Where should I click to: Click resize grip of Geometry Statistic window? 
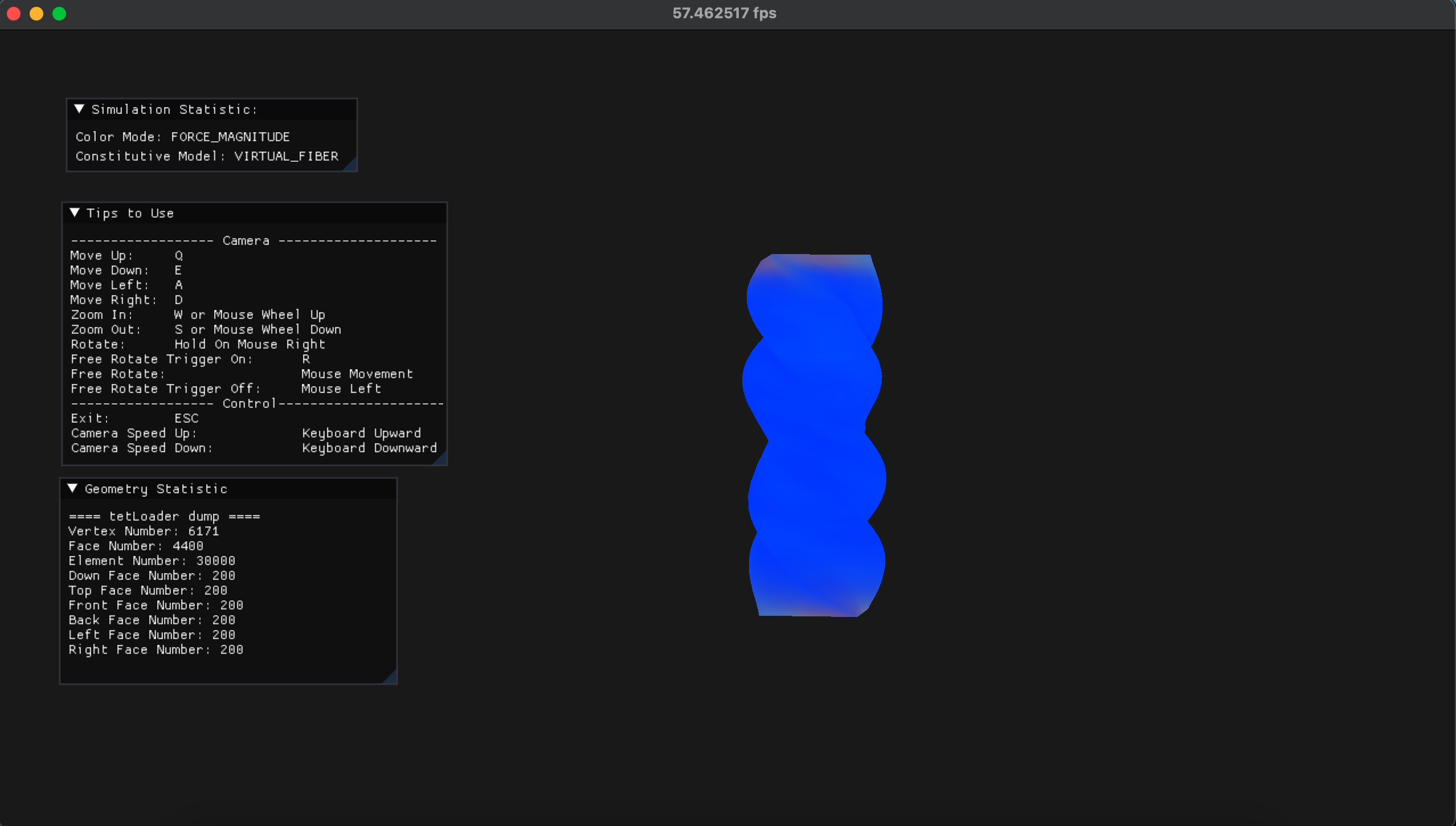(x=391, y=678)
